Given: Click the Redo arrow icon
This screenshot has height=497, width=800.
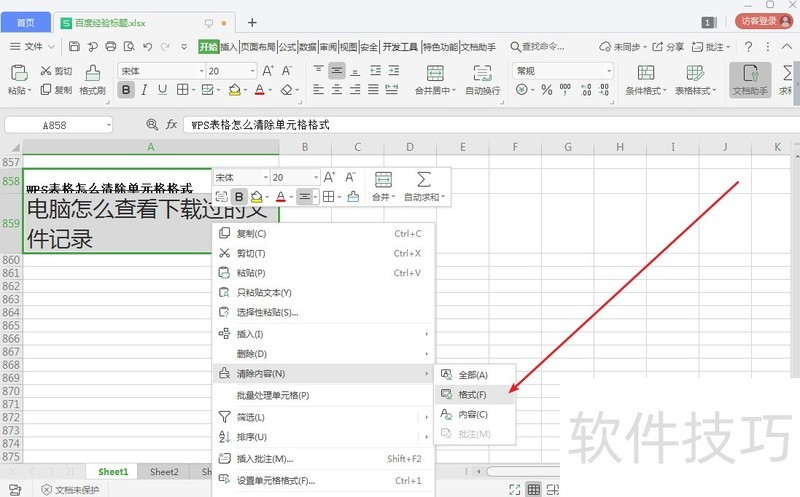Looking at the screenshot, I should (165, 46).
